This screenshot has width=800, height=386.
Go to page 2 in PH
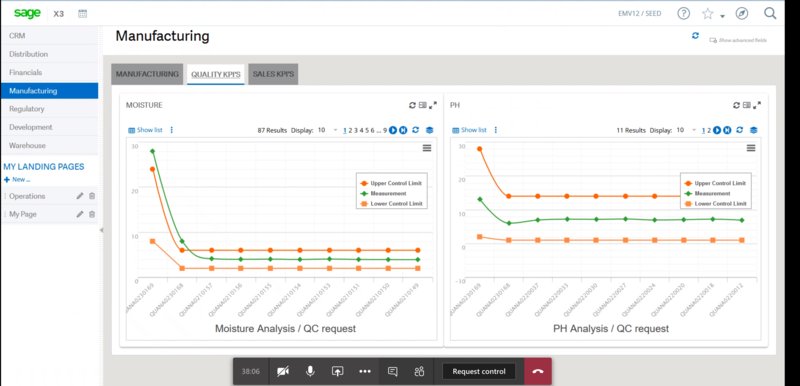709,131
